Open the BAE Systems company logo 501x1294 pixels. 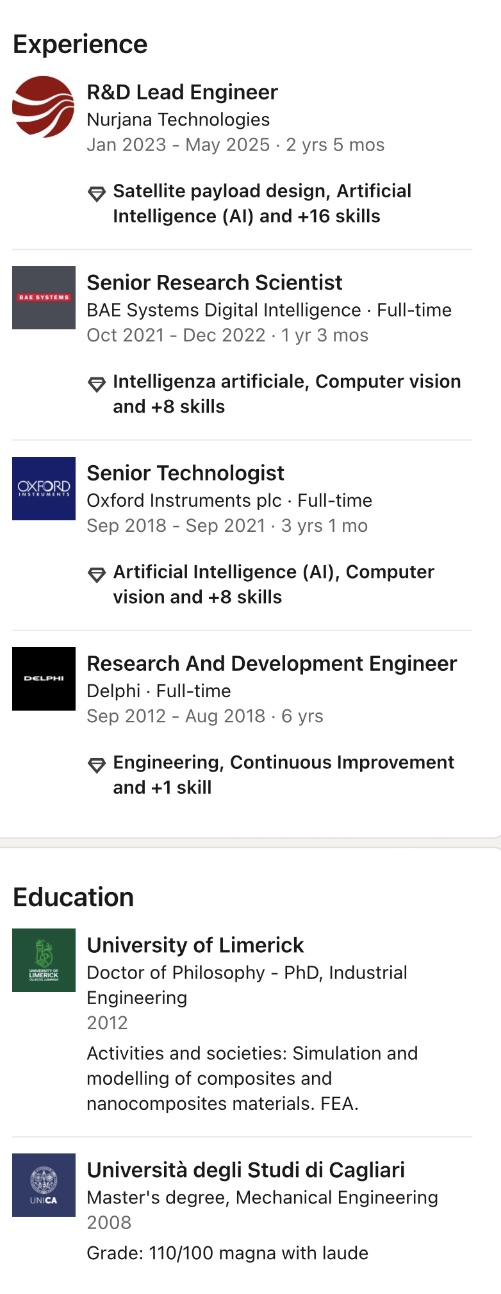point(44,297)
